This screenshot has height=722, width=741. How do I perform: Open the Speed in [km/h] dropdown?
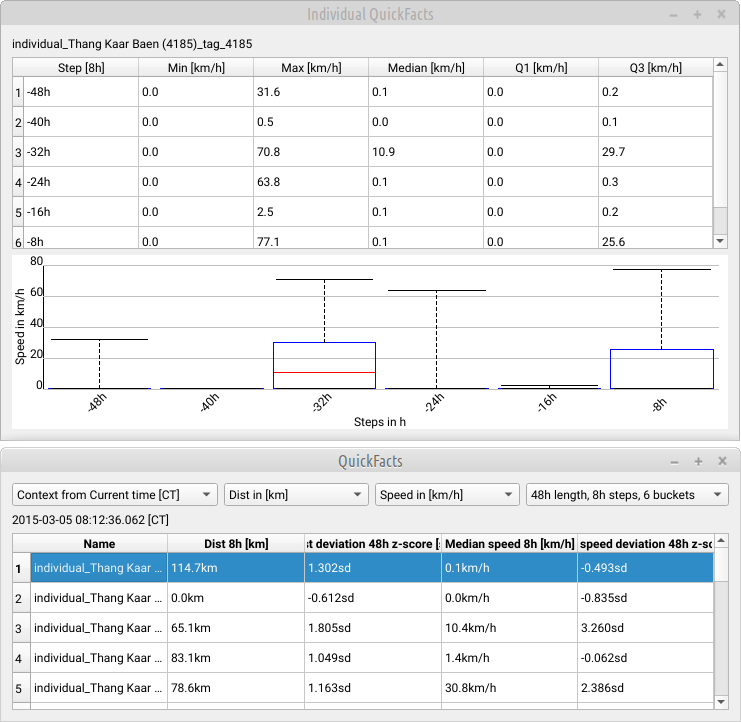447,495
